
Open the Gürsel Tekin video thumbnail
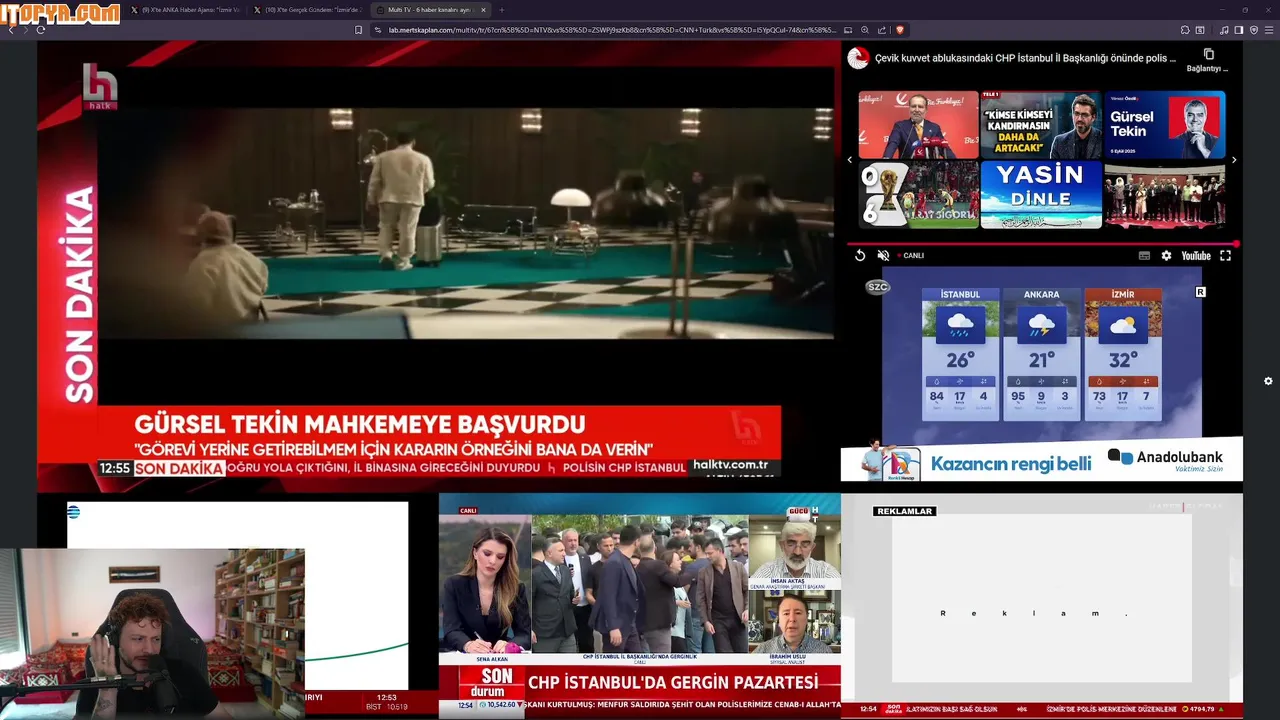1164,125
